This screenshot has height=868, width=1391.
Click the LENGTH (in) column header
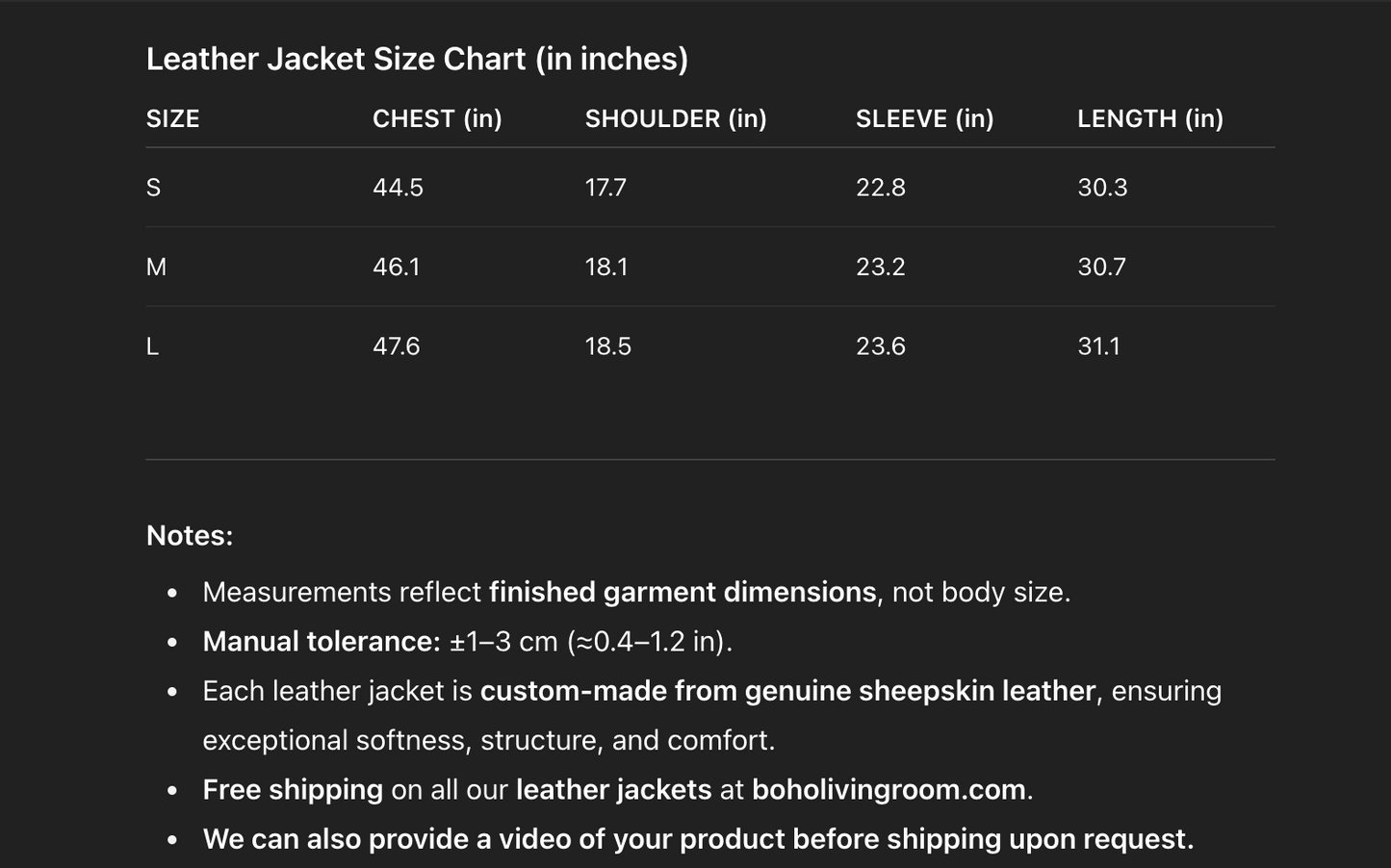[x=1149, y=119]
